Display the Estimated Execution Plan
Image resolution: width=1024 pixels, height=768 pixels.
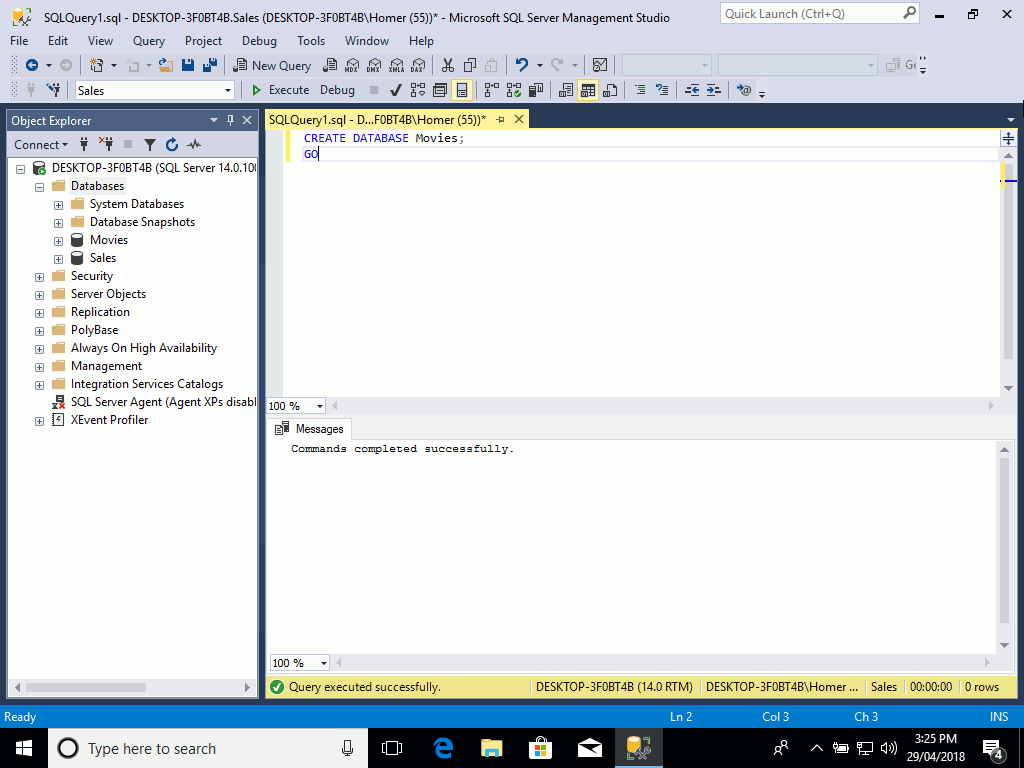pos(418,90)
